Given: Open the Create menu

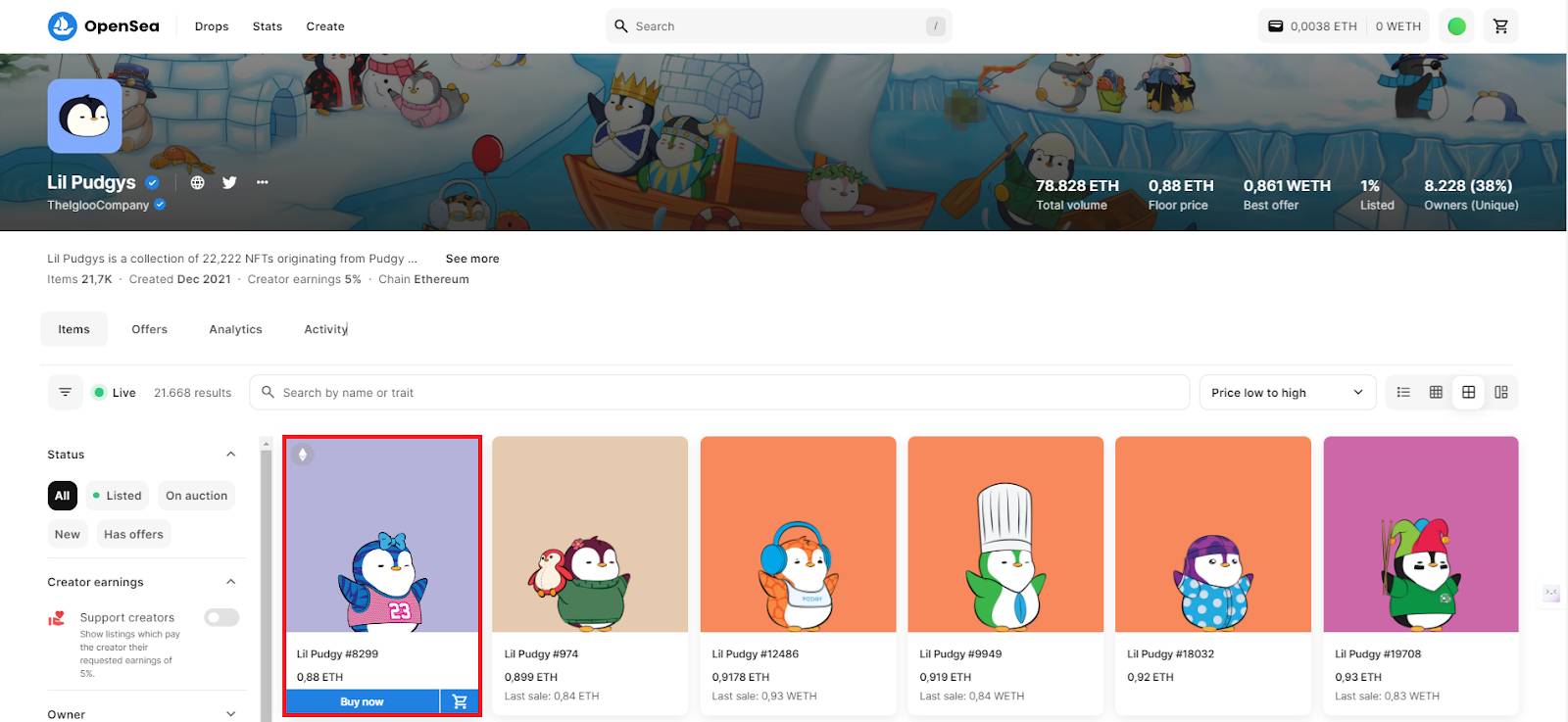Looking at the screenshot, I should [325, 26].
